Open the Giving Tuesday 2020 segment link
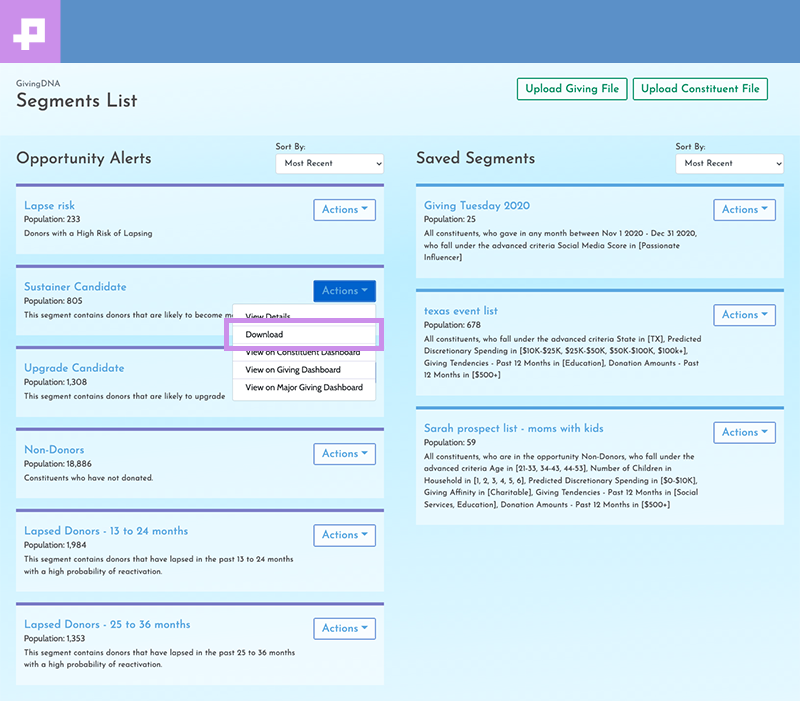This screenshot has height=701, width=800. [477, 206]
